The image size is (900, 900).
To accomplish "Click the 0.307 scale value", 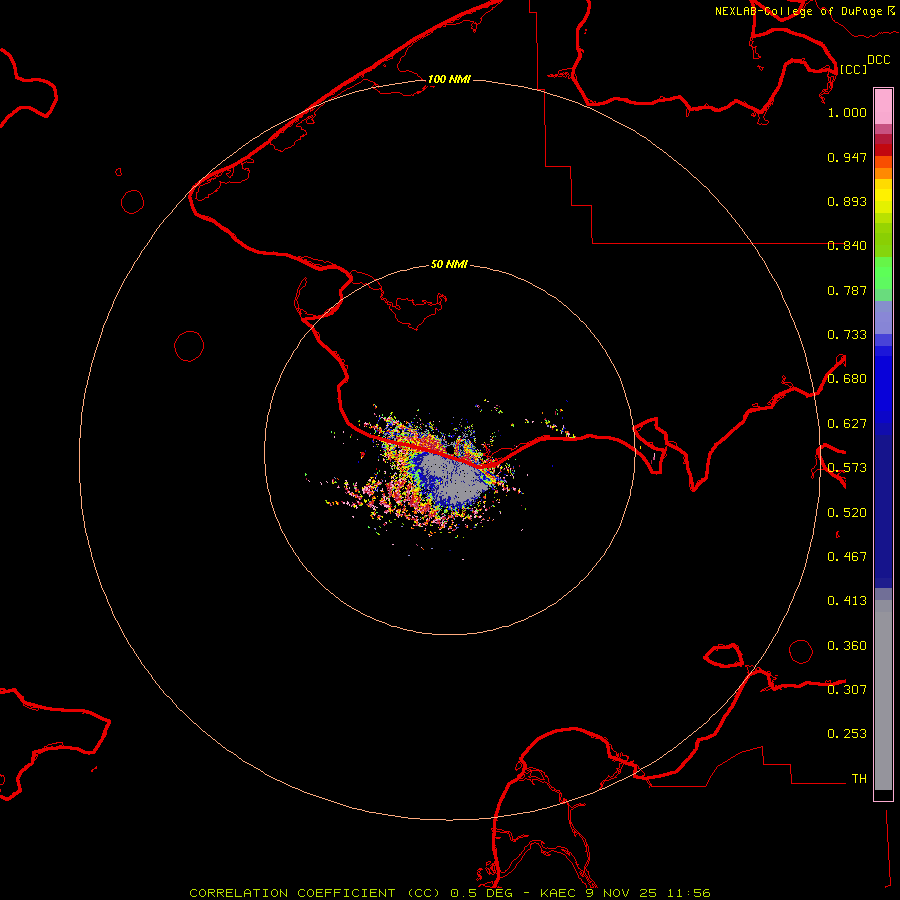I will point(847,689).
